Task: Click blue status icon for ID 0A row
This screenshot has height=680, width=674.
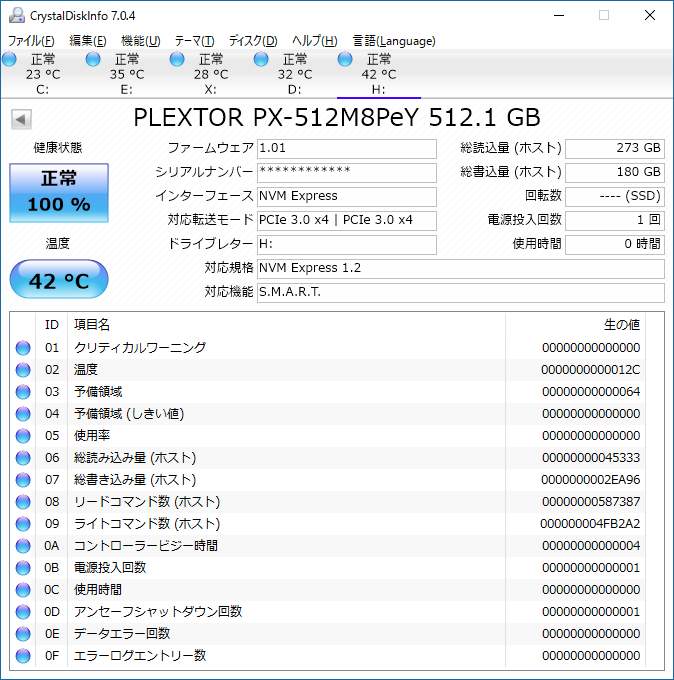Action: tap(23, 546)
